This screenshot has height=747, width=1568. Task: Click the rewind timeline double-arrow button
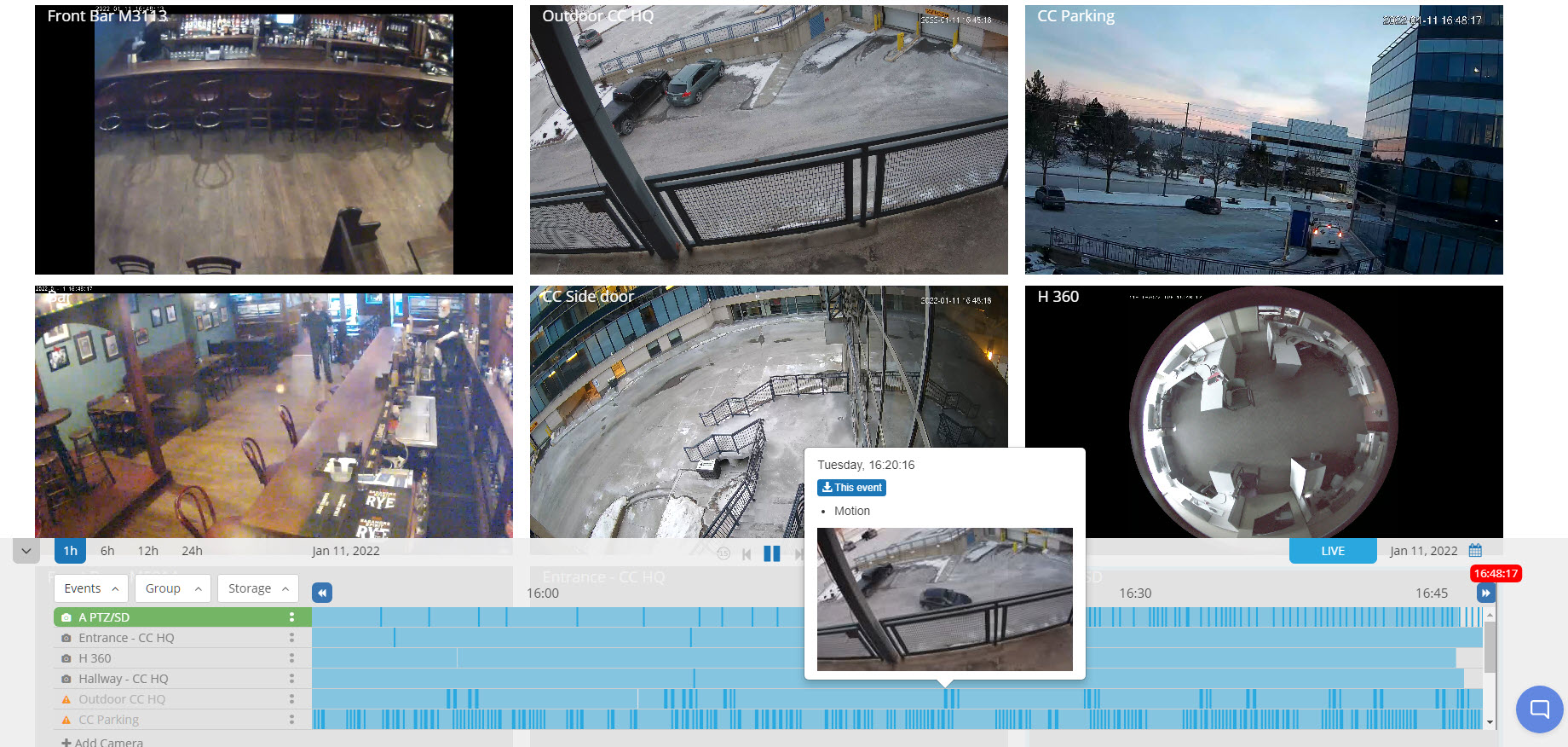[322, 593]
